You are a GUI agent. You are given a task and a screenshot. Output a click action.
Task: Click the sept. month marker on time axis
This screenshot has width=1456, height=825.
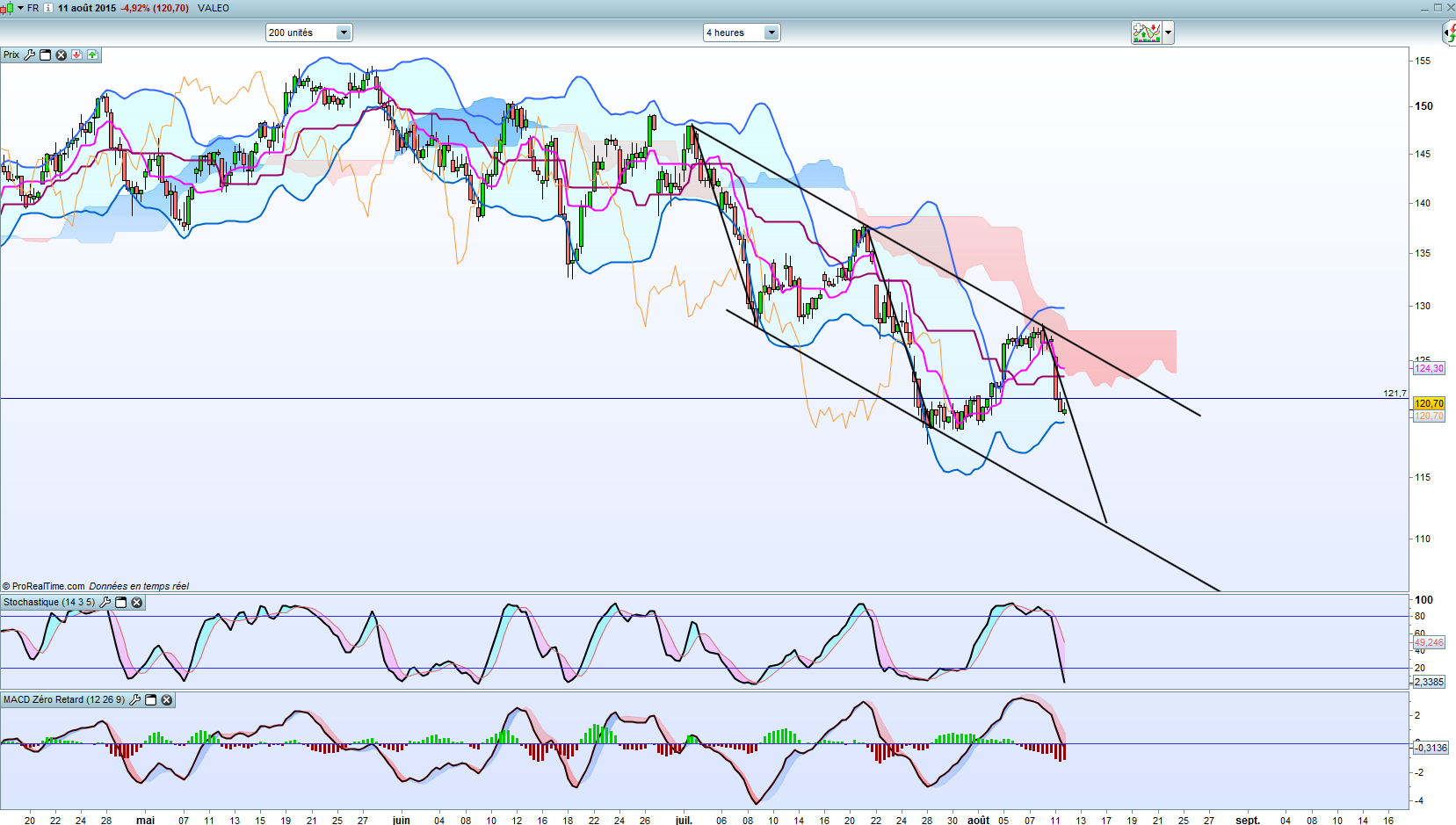[x=1248, y=820]
